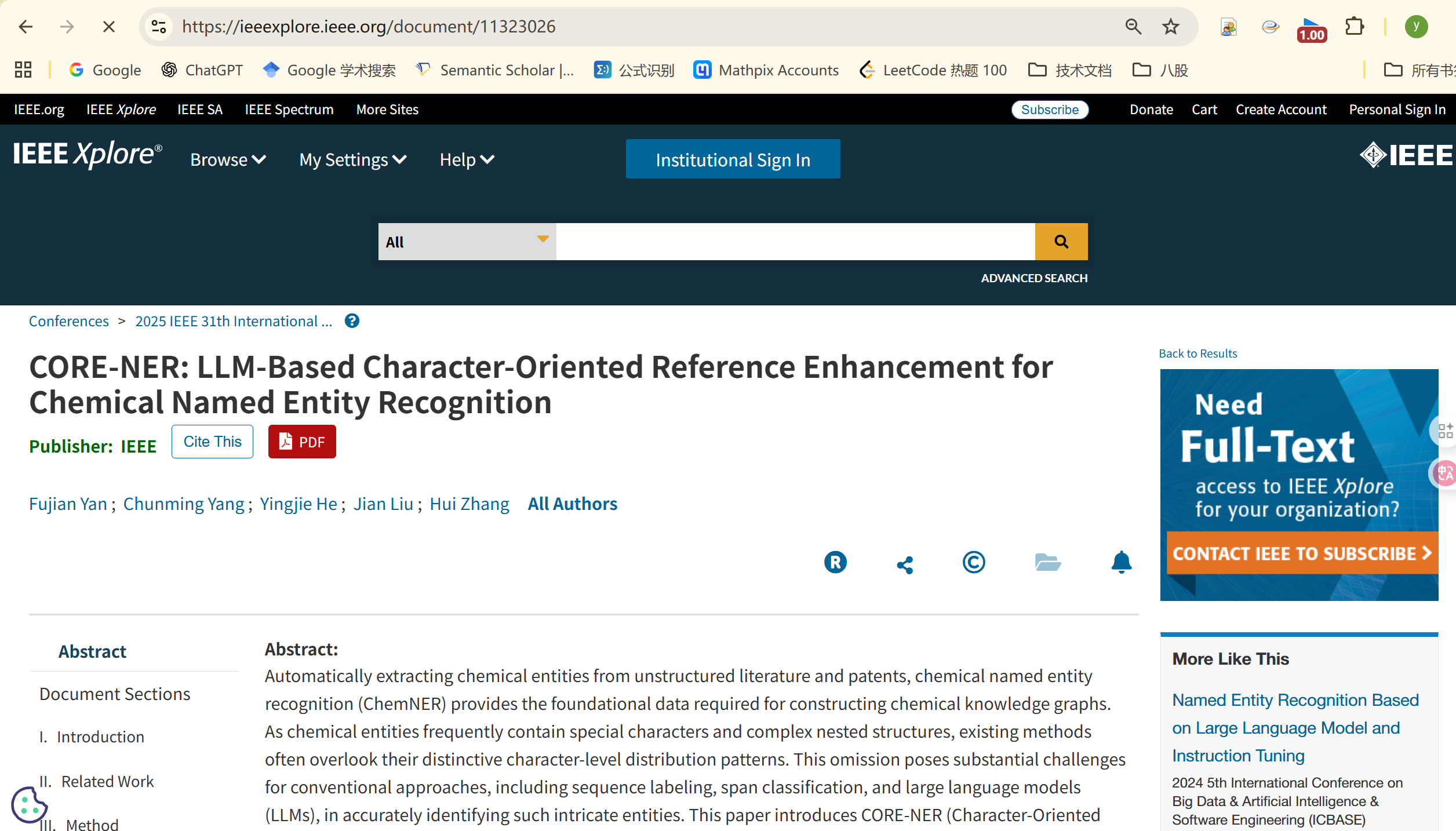
Task: Expand the Browse dropdown menu
Action: point(228,160)
